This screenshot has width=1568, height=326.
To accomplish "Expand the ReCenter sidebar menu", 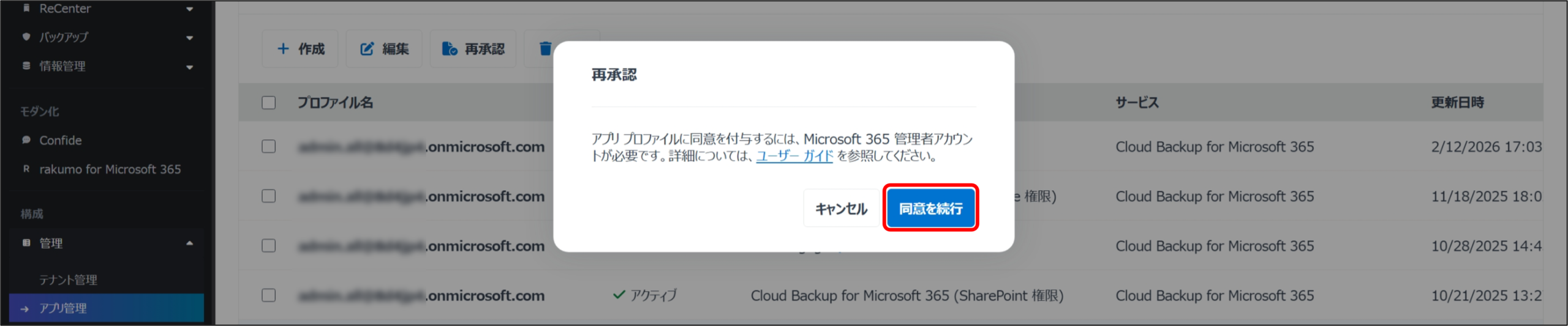I will [189, 9].
